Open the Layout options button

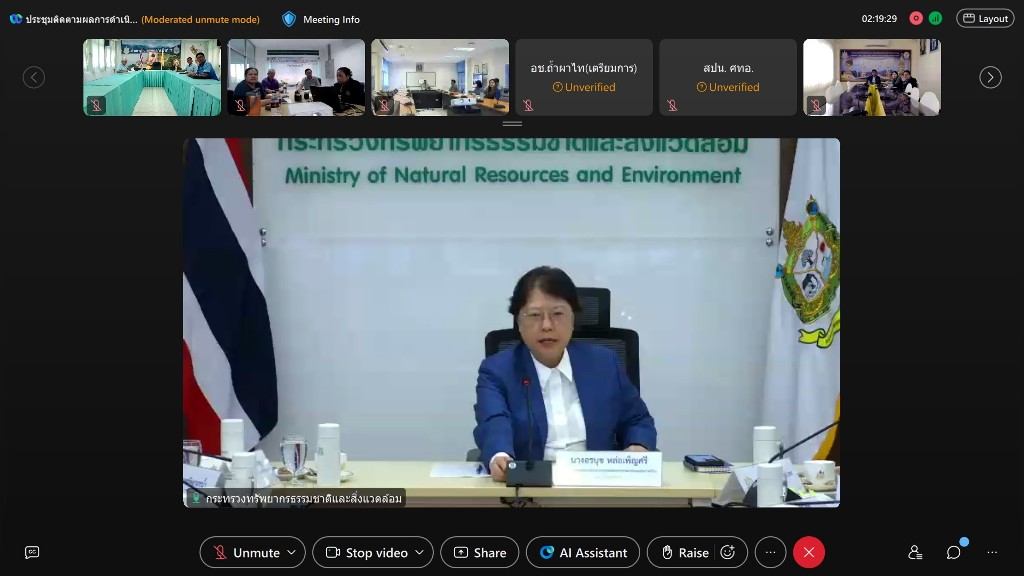[x=985, y=18]
